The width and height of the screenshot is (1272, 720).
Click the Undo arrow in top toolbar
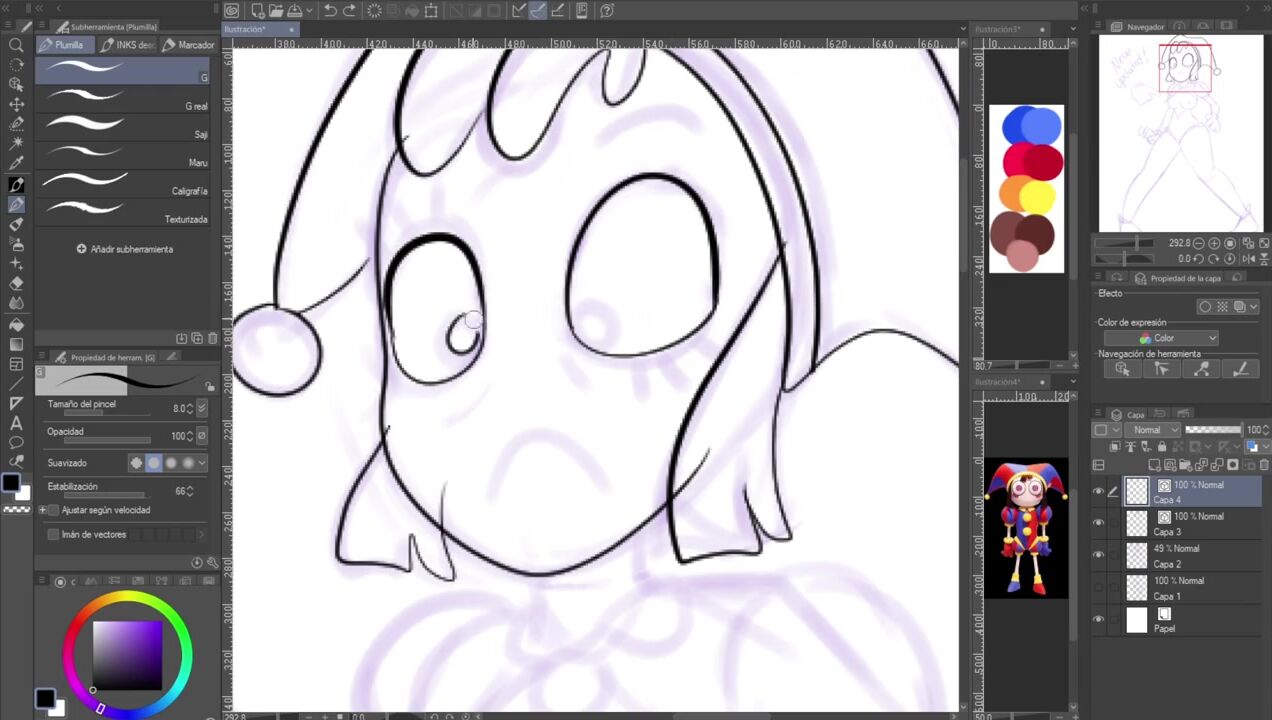point(330,11)
